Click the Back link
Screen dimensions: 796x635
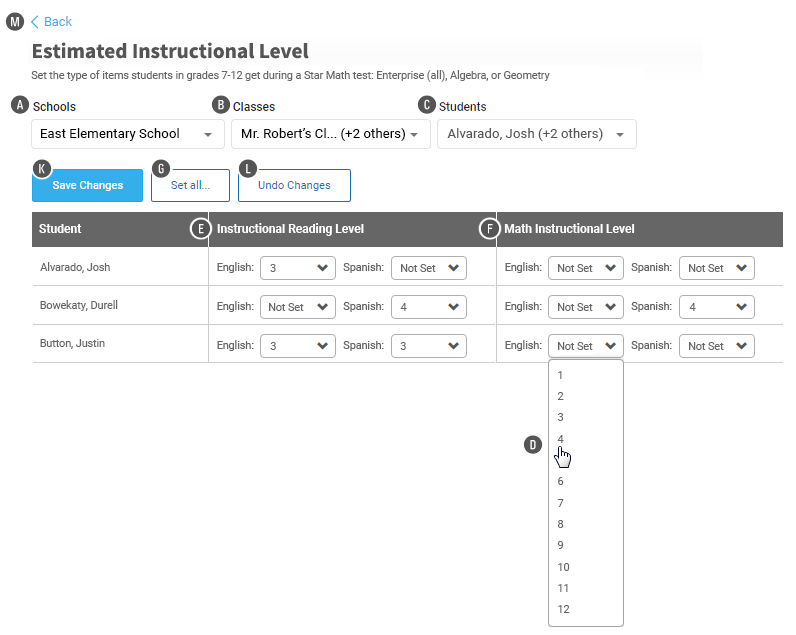coord(57,22)
